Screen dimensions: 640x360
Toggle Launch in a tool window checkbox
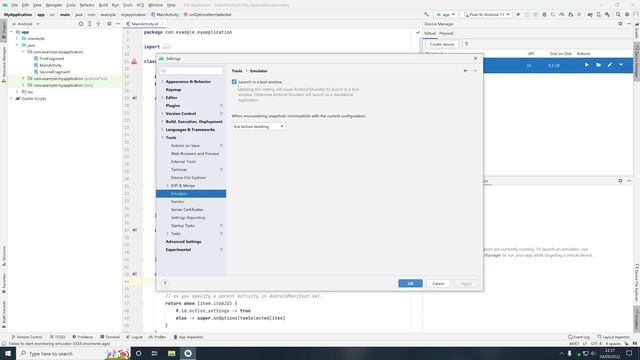tap(234, 82)
